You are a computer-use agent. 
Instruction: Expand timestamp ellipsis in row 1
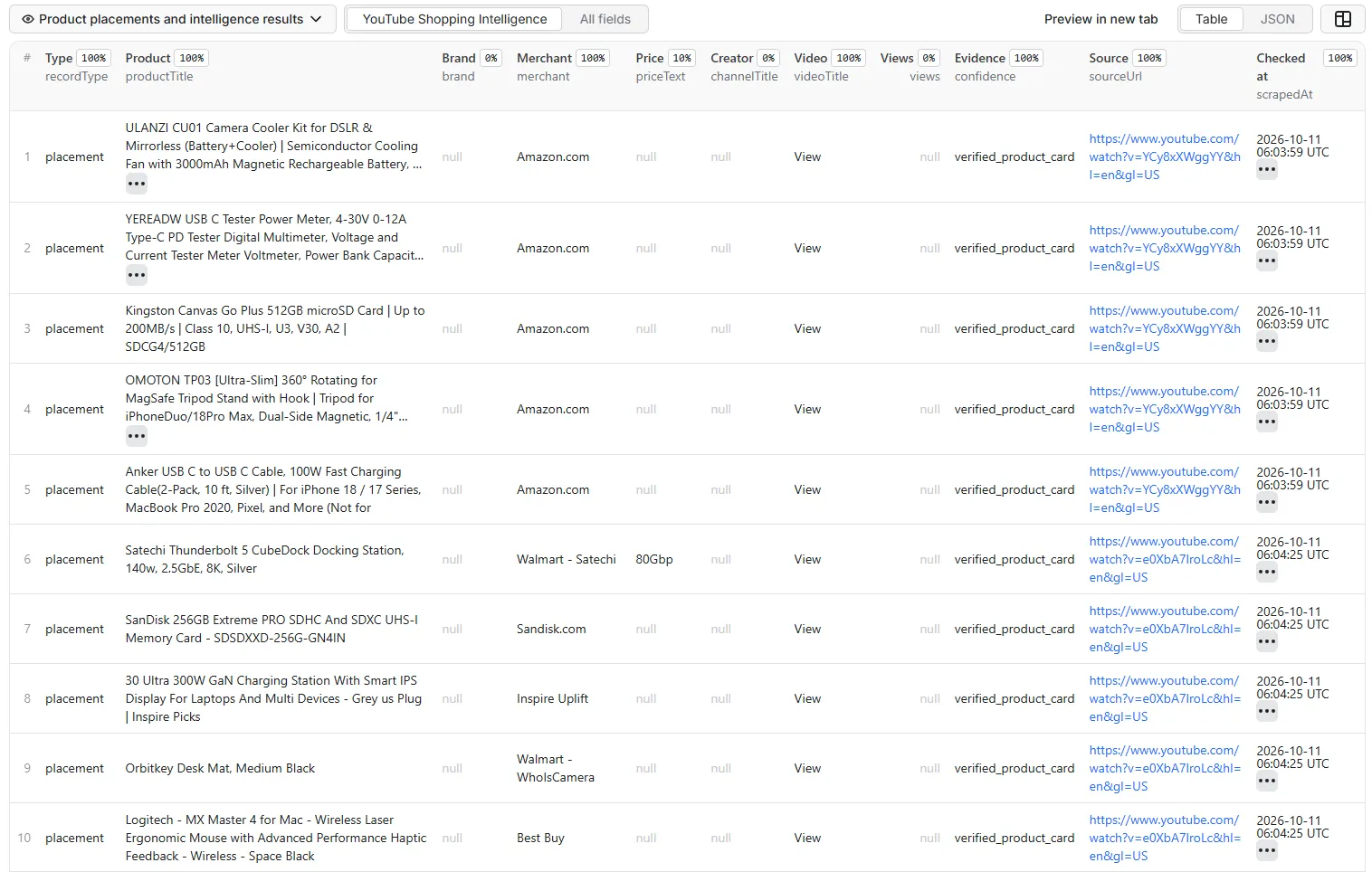click(1266, 170)
